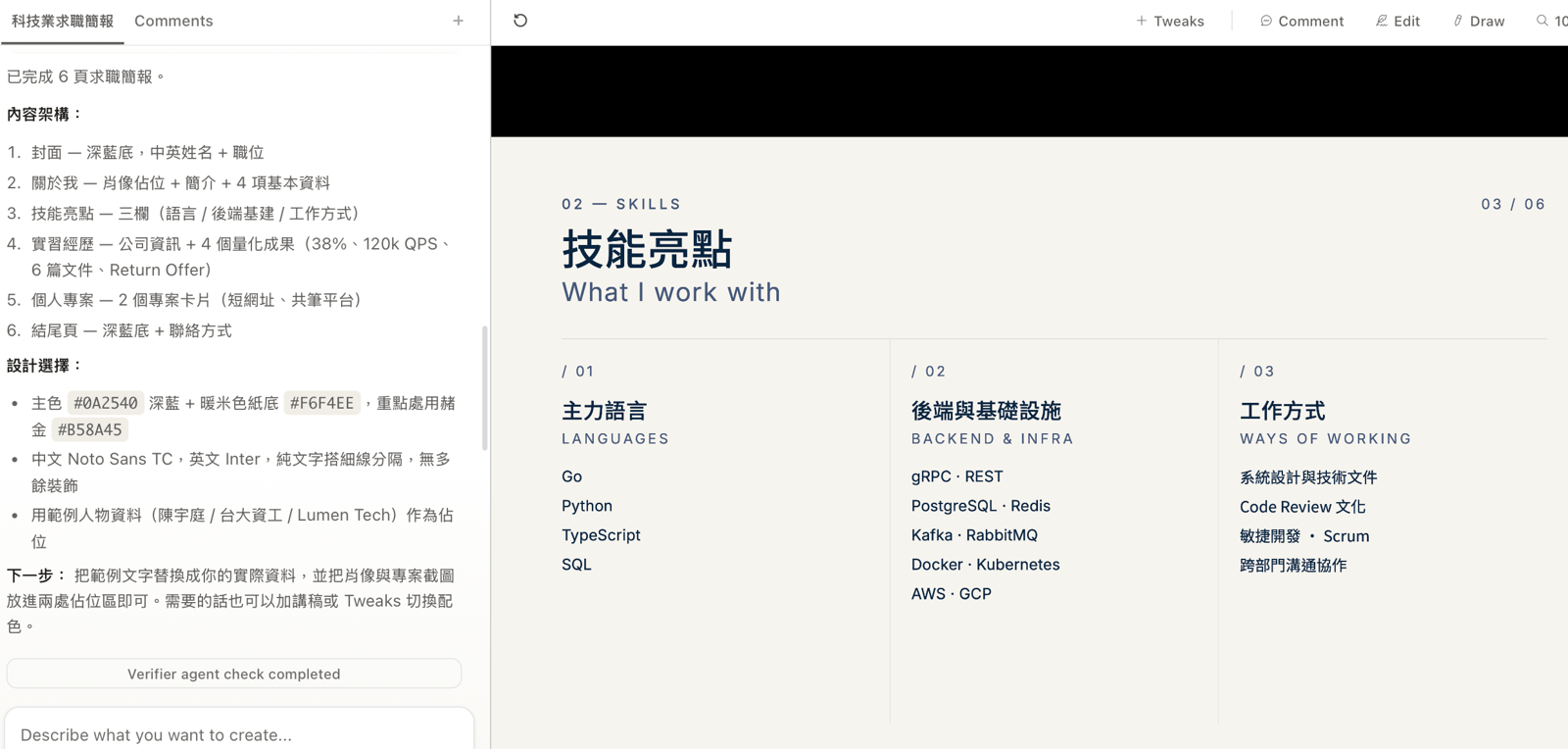Open a new tab with the plus icon
This screenshot has height=749, width=1568.
[458, 21]
